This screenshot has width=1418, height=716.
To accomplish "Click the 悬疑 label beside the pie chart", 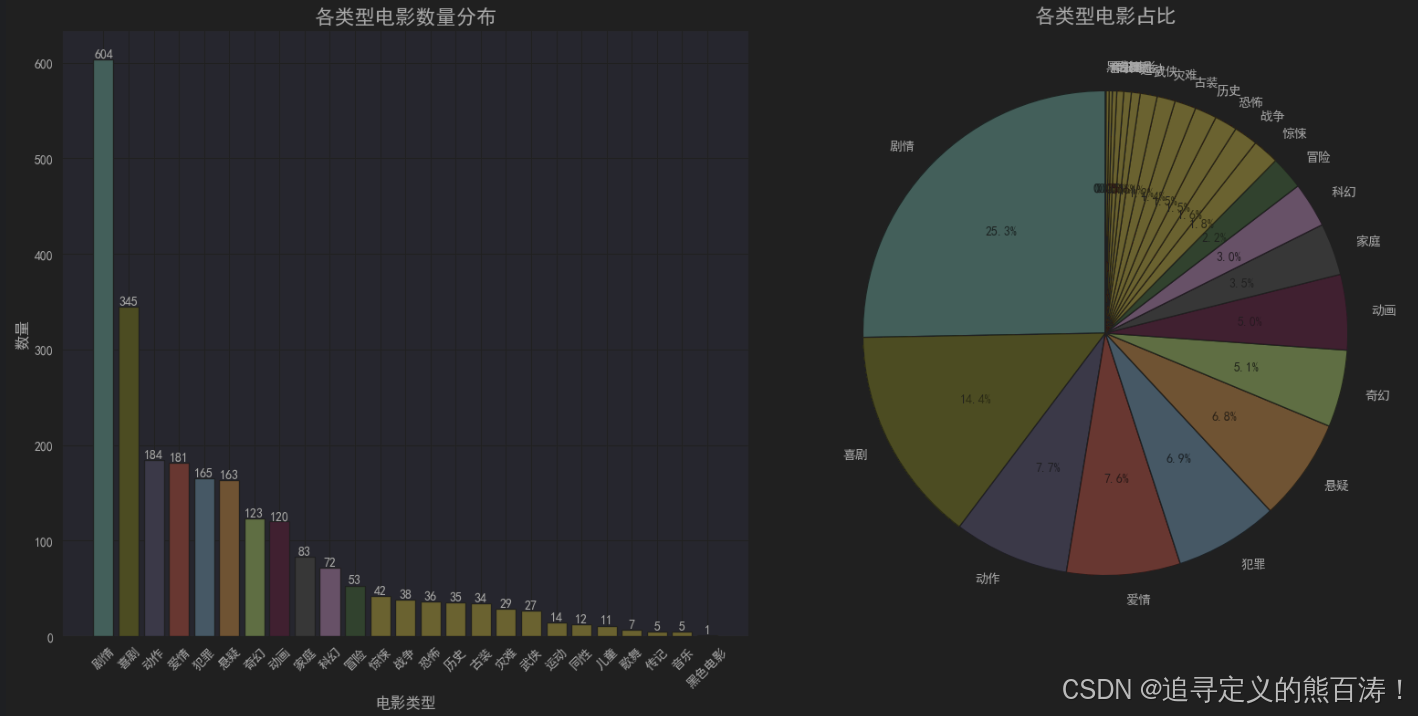I will click(x=1336, y=484).
